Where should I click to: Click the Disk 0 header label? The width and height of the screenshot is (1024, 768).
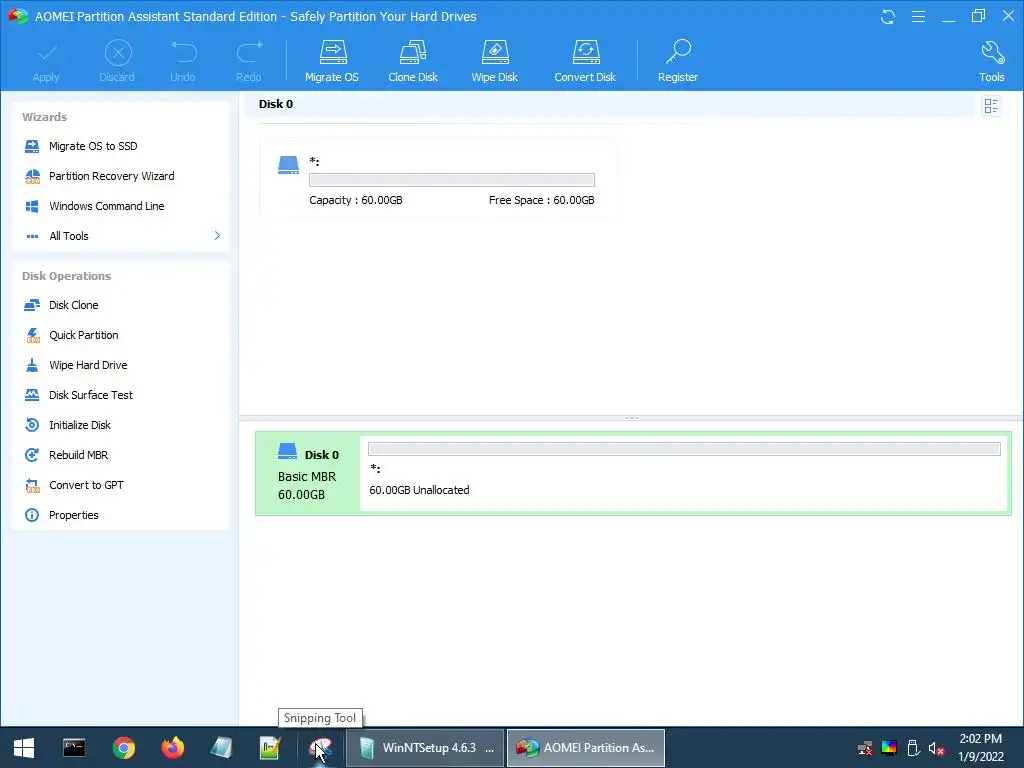coord(276,104)
